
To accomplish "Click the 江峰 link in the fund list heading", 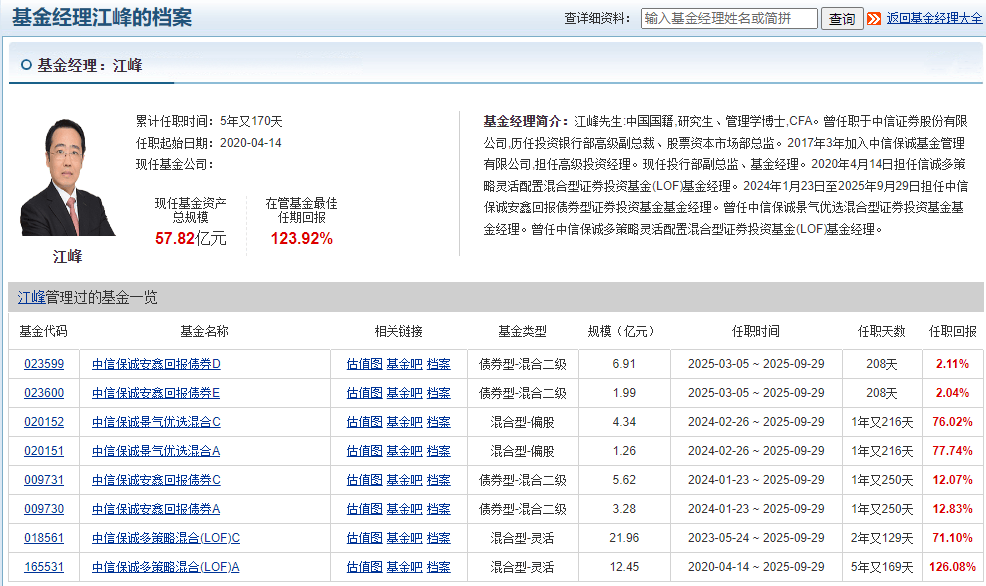I will [32, 298].
